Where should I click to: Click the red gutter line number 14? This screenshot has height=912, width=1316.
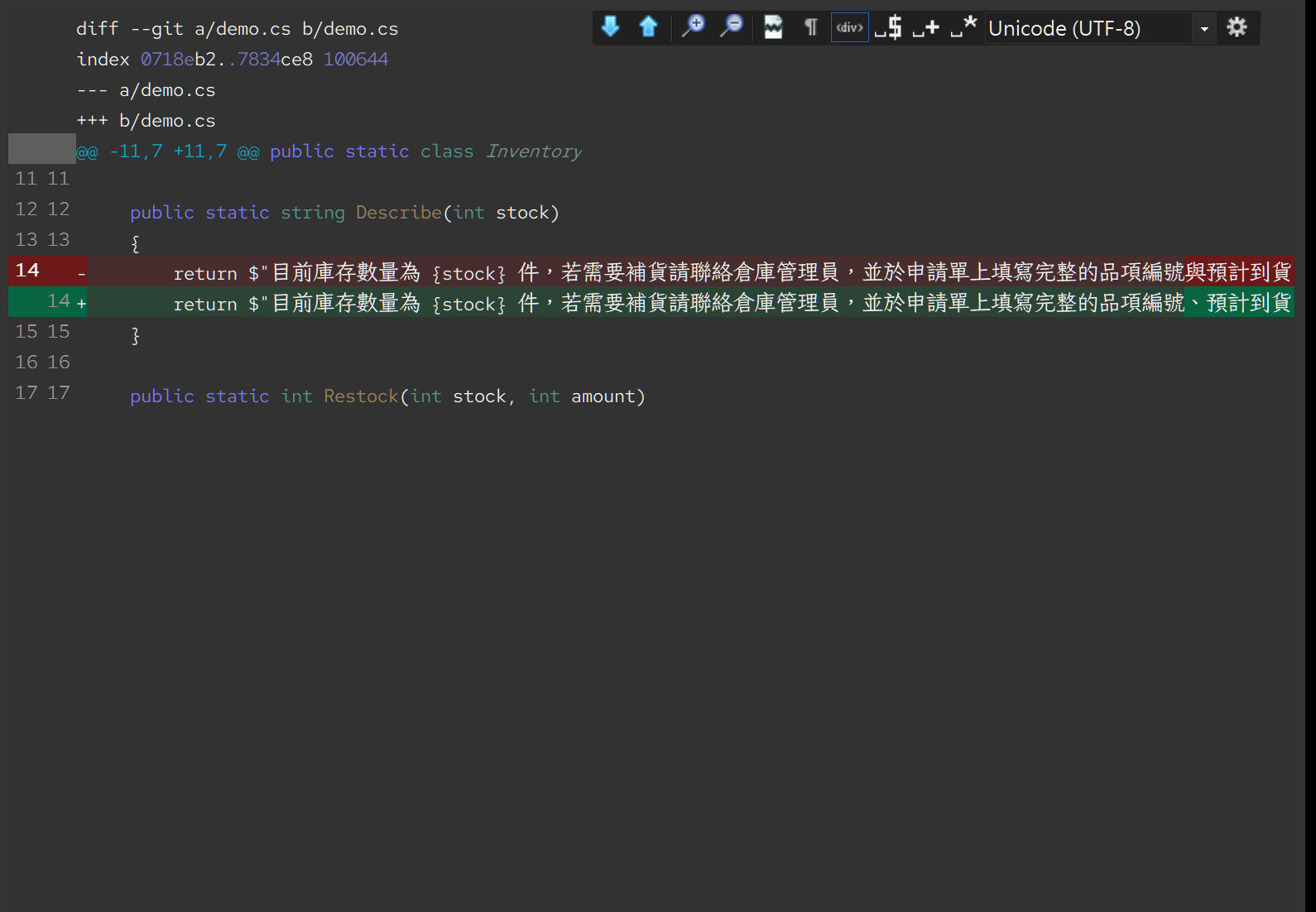[x=27, y=271]
